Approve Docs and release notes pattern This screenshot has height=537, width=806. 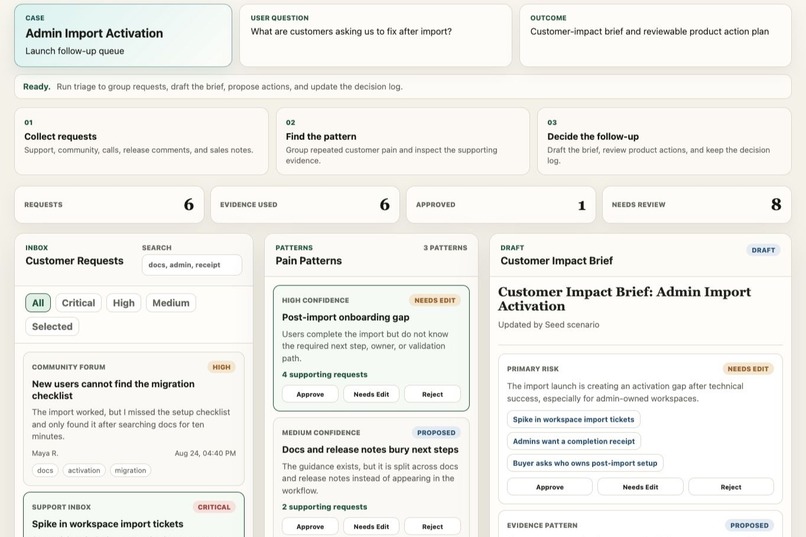tap(310, 526)
